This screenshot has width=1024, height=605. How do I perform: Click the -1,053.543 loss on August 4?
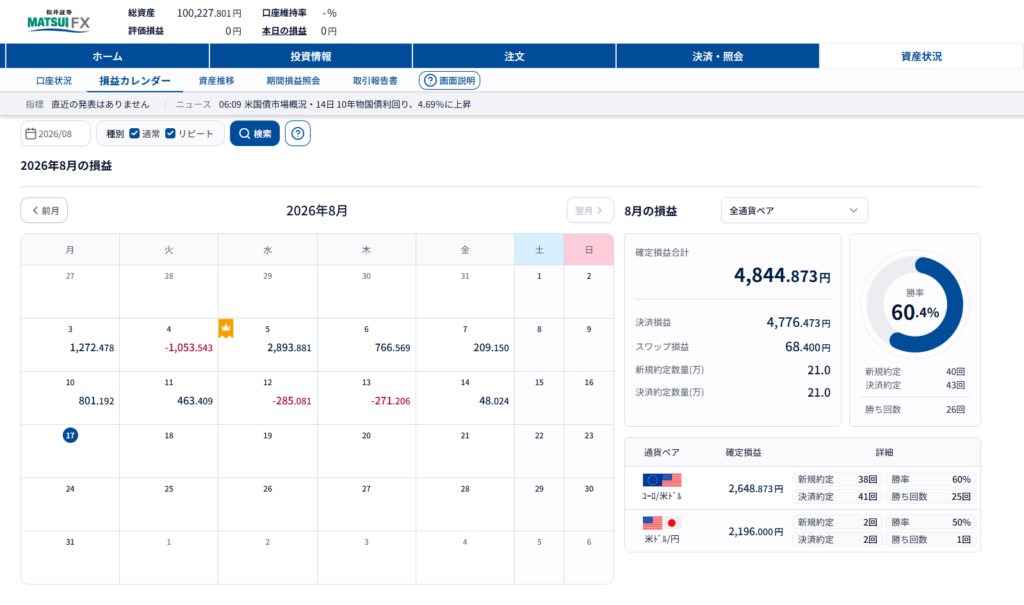189,348
